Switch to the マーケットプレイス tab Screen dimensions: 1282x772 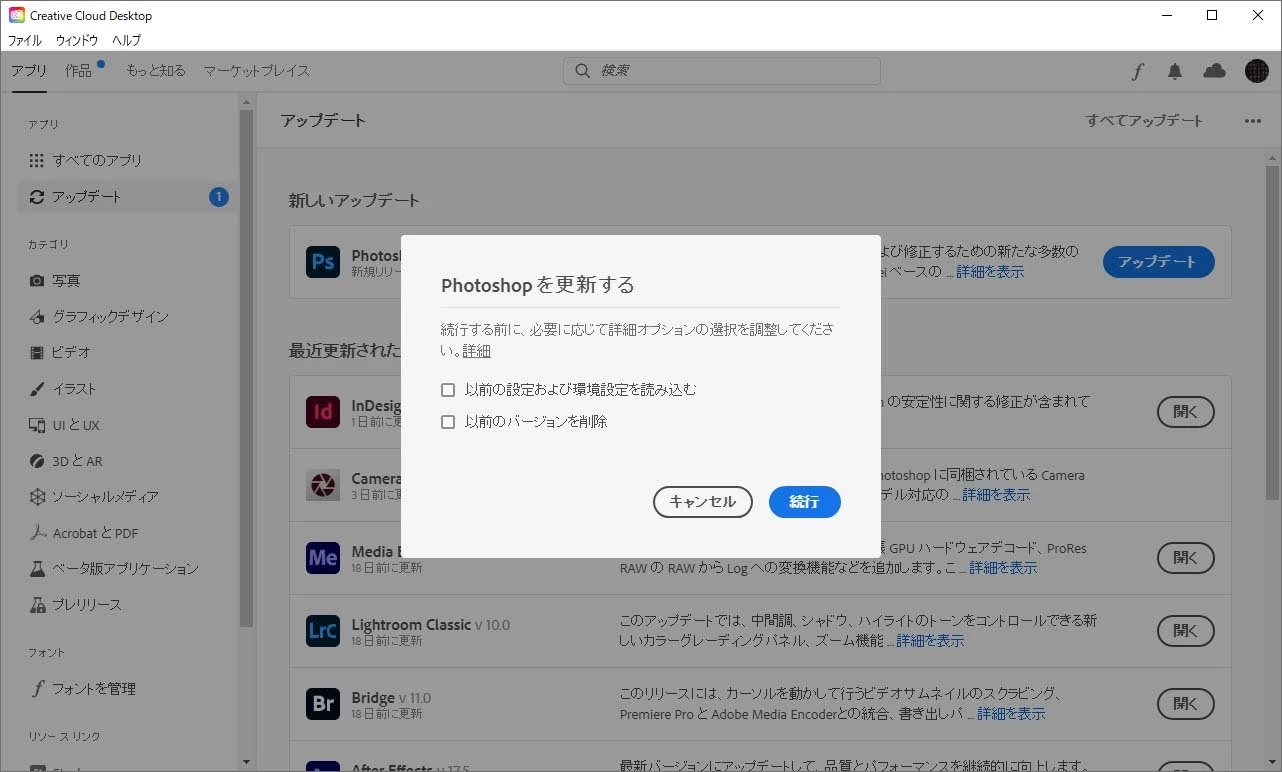coord(257,71)
